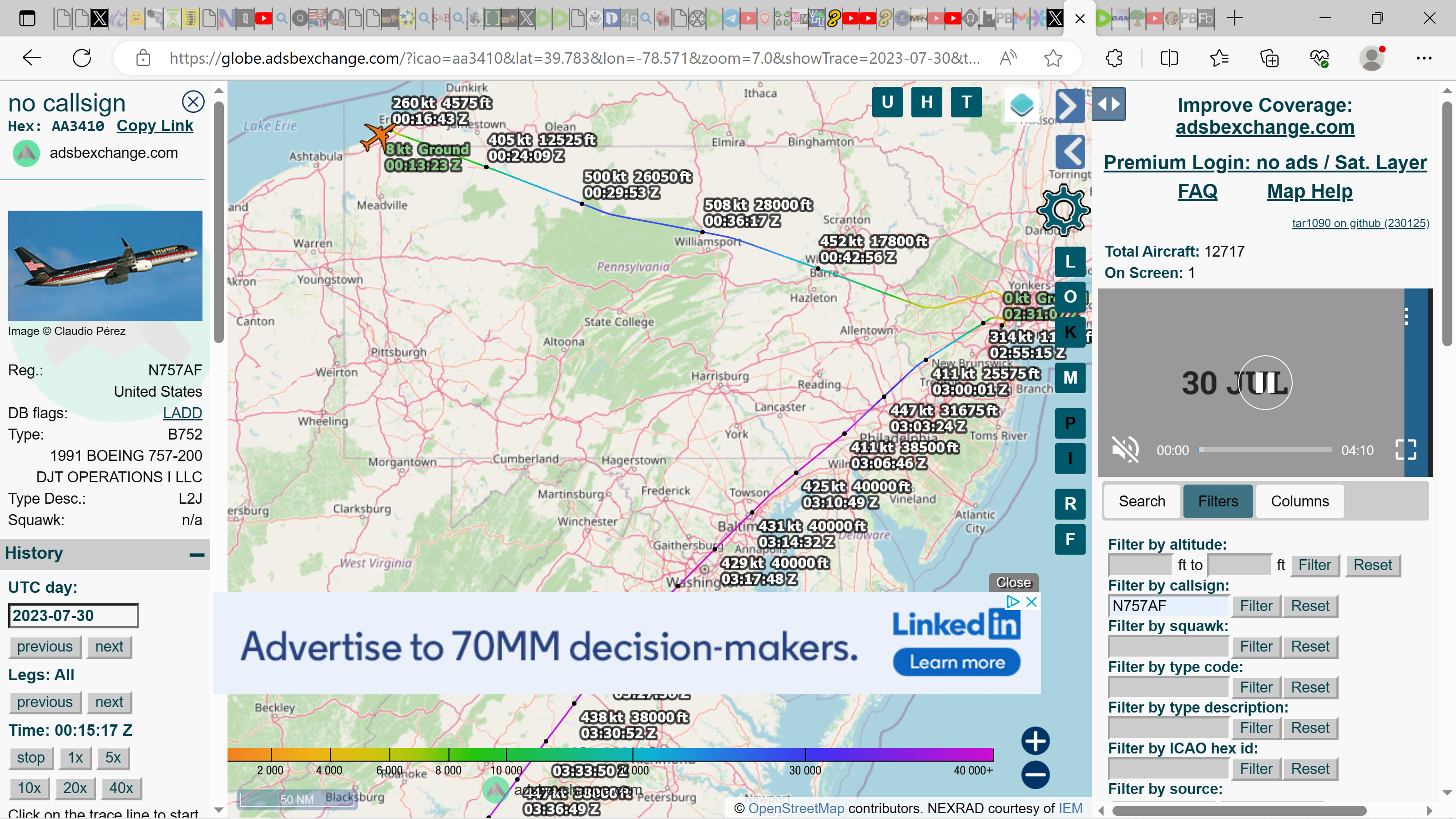This screenshot has height=819, width=1456.
Task: Open the OpenStreetMap attribution link
Action: pos(796,808)
